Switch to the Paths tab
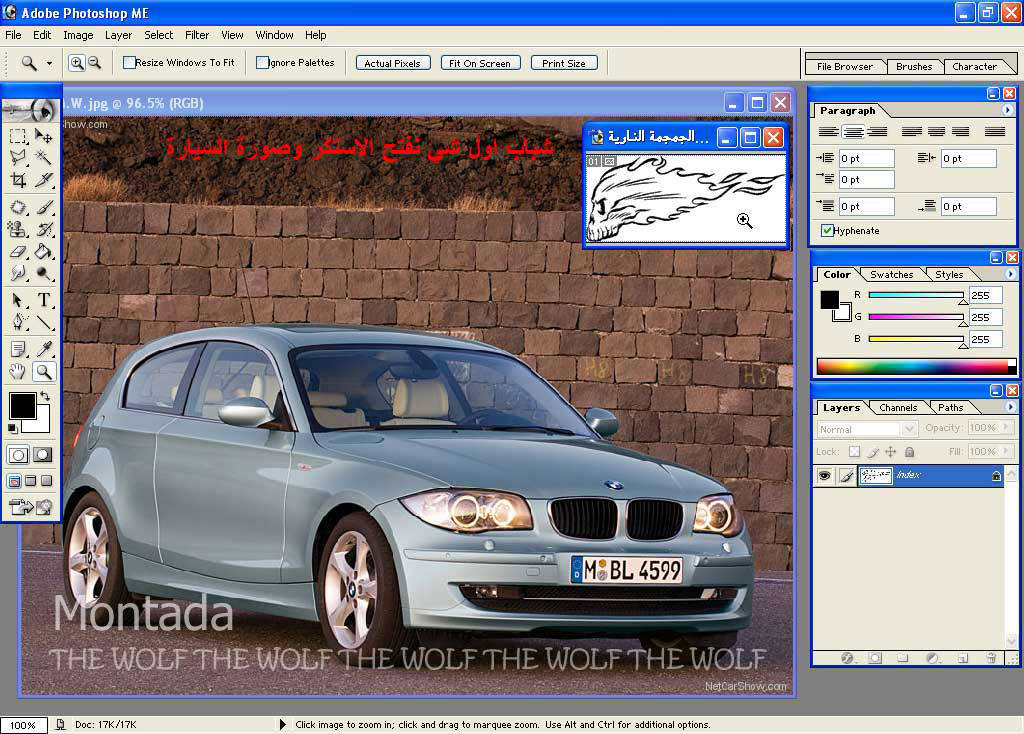1024x734 pixels. pyautogui.click(x=950, y=407)
